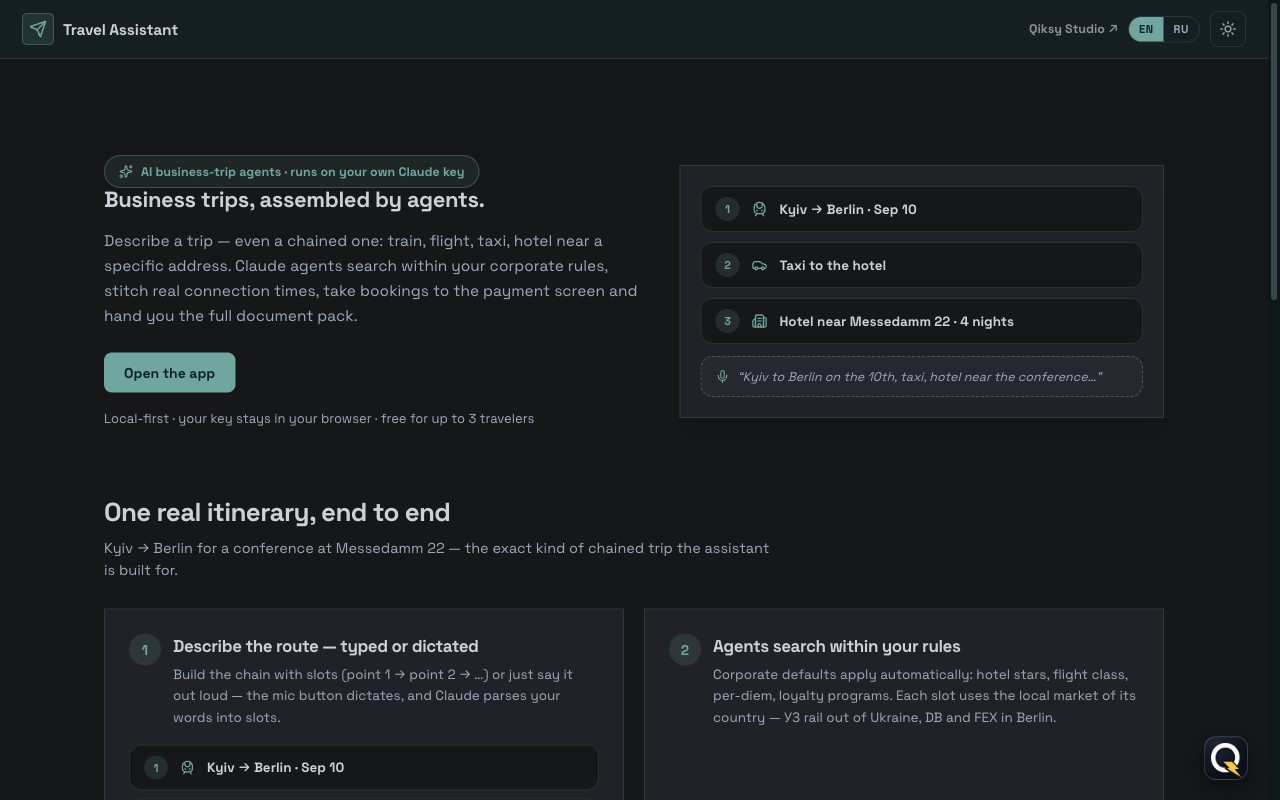Screen dimensions: 1280x800
Task: Select the EN language option
Action: 1146,29
